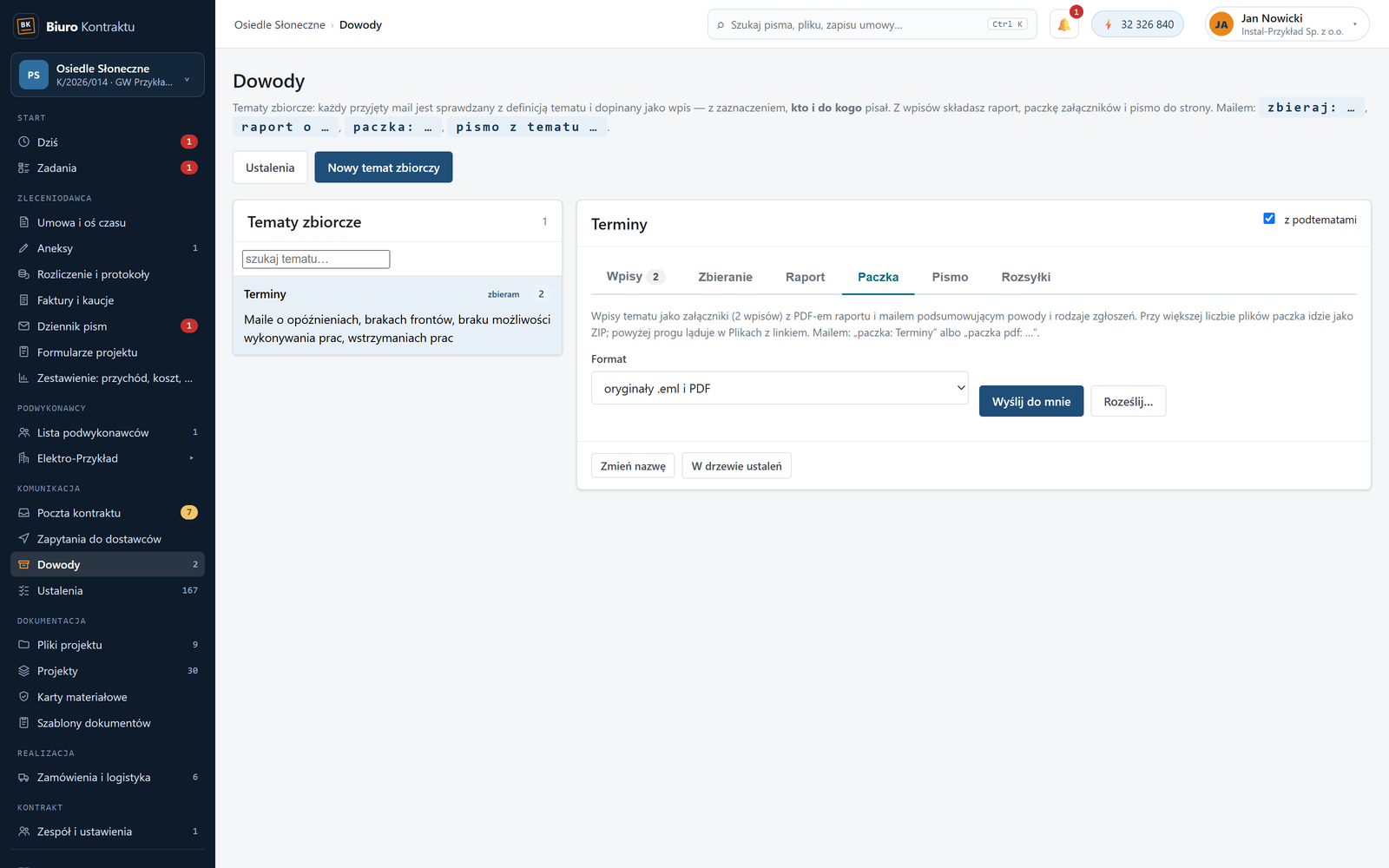
Task: Switch to the Wpisy tab
Action: (x=635, y=277)
